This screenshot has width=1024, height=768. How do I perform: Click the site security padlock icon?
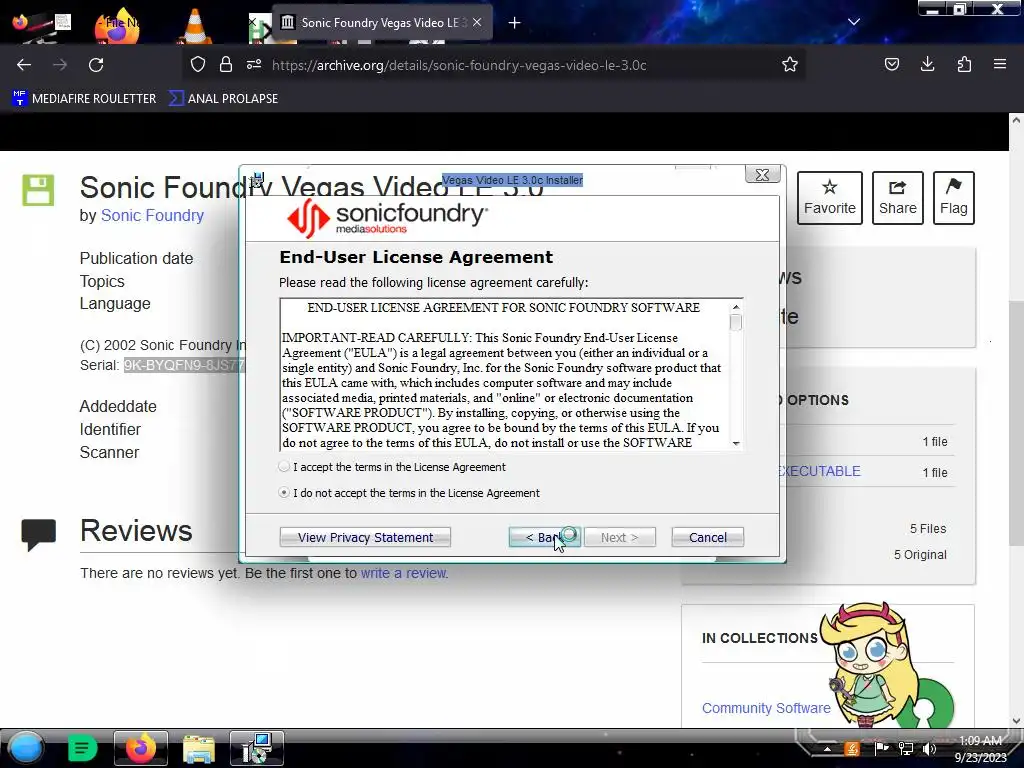pos(226,65)
